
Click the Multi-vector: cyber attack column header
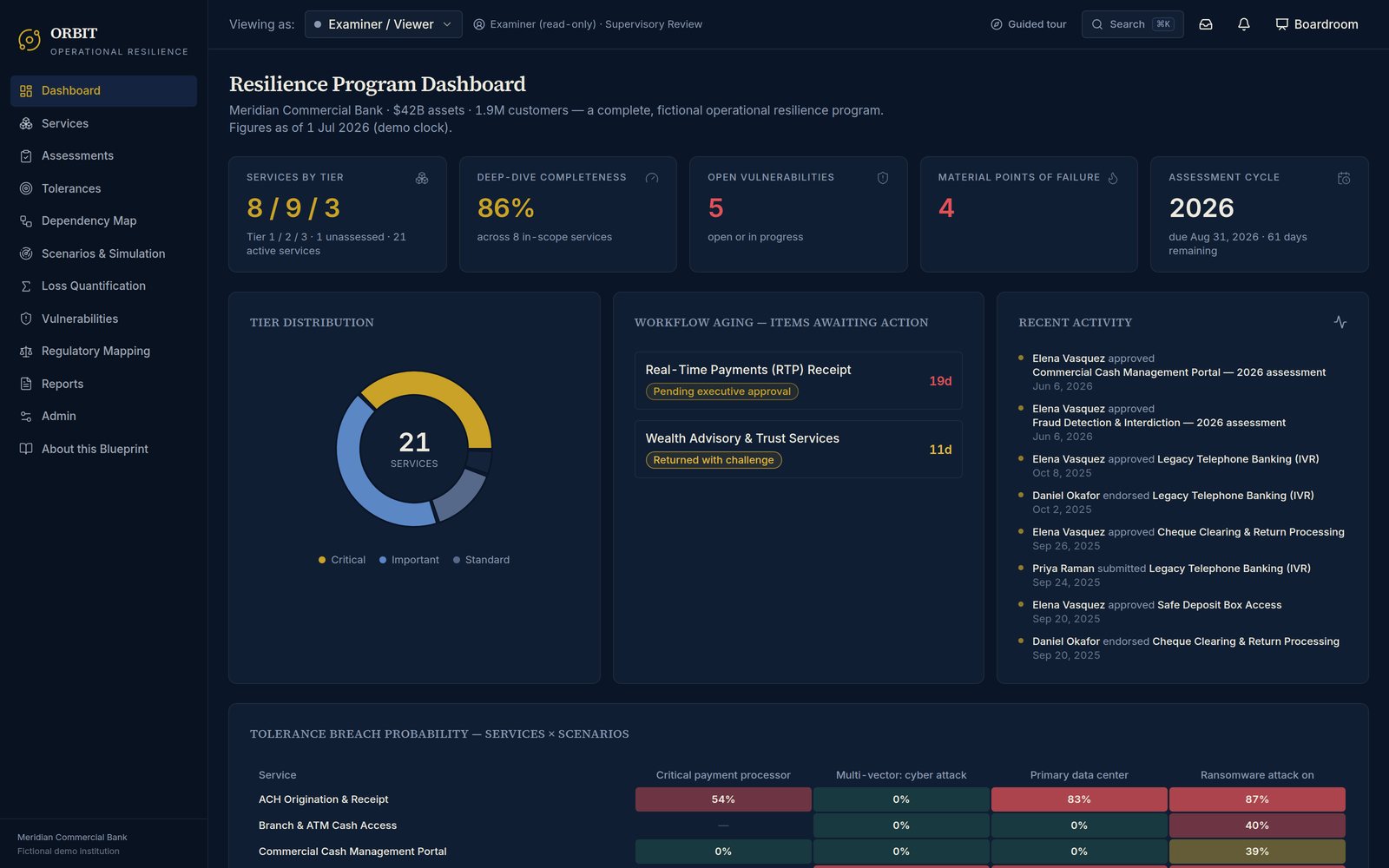(901, 775)
